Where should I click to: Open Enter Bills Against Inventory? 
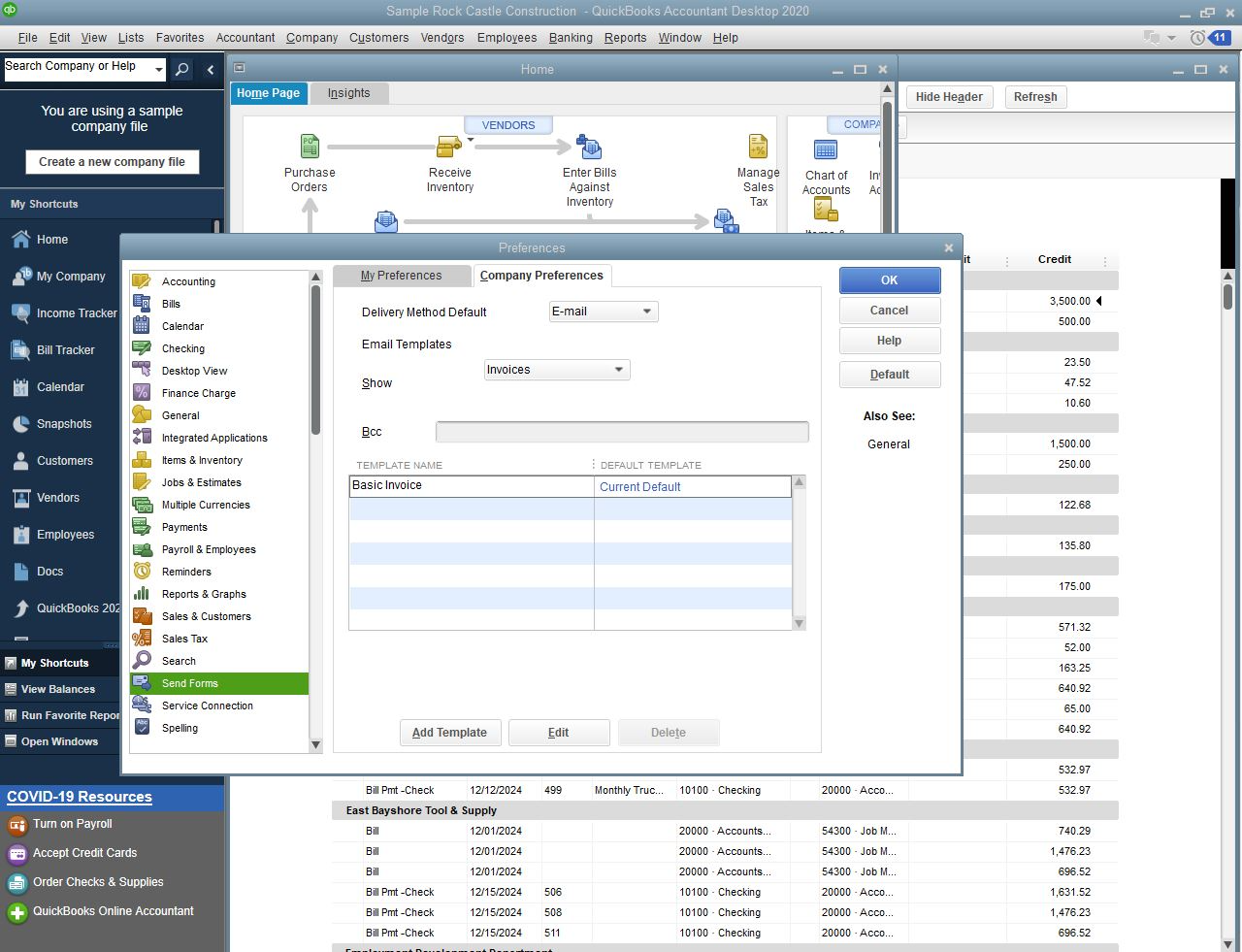589,147
